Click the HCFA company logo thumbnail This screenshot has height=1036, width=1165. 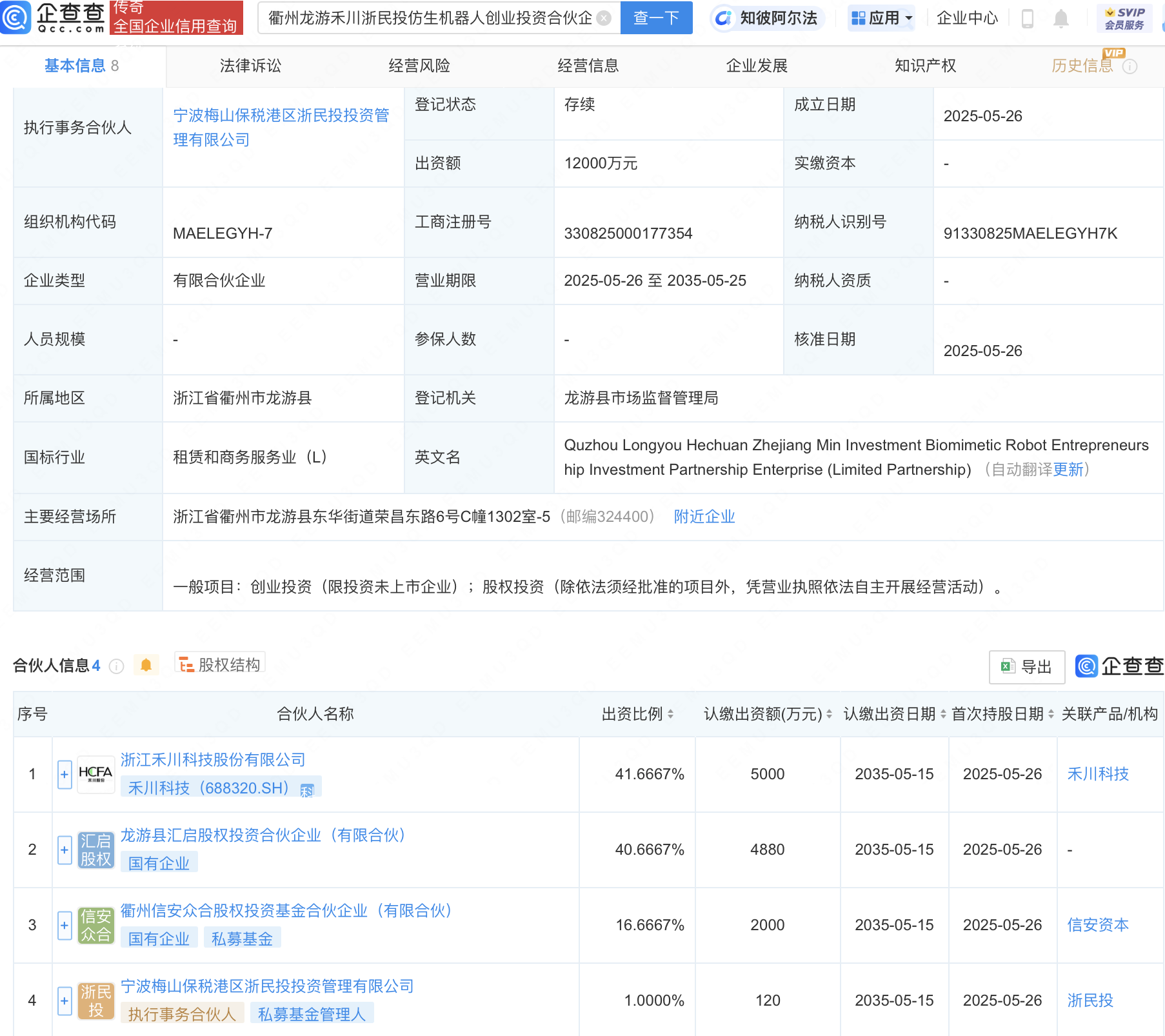[95, 774]
